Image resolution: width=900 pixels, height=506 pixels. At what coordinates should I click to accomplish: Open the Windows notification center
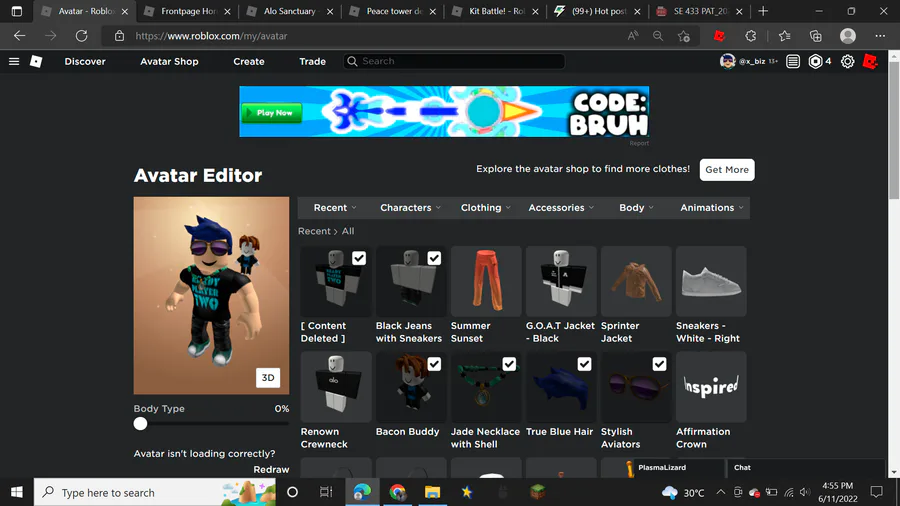(876, 492)
